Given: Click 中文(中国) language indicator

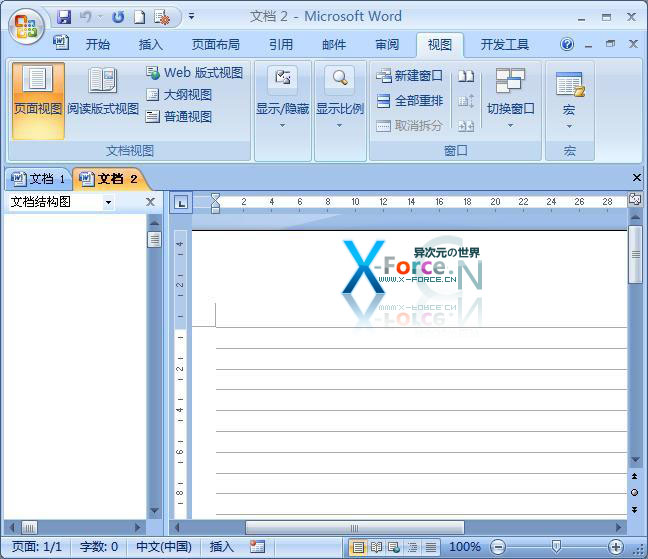Looking at the screenshot, I should pyautogui.click(x=164, y=547).
